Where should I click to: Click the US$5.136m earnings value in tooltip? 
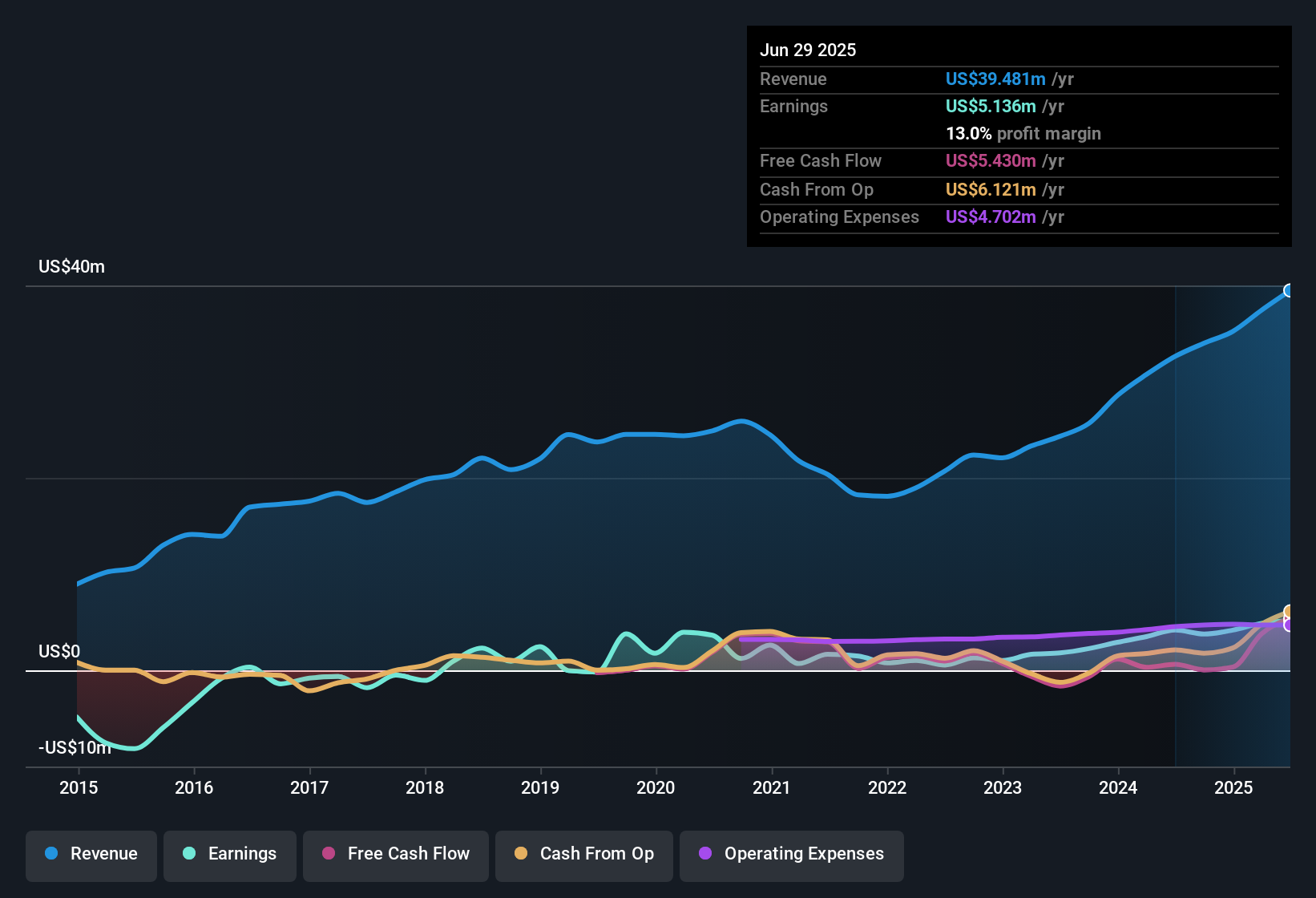(991, 106)
